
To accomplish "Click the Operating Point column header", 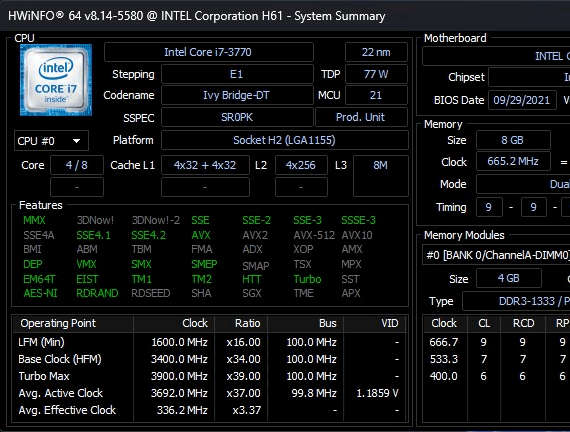I will point(73,323).
